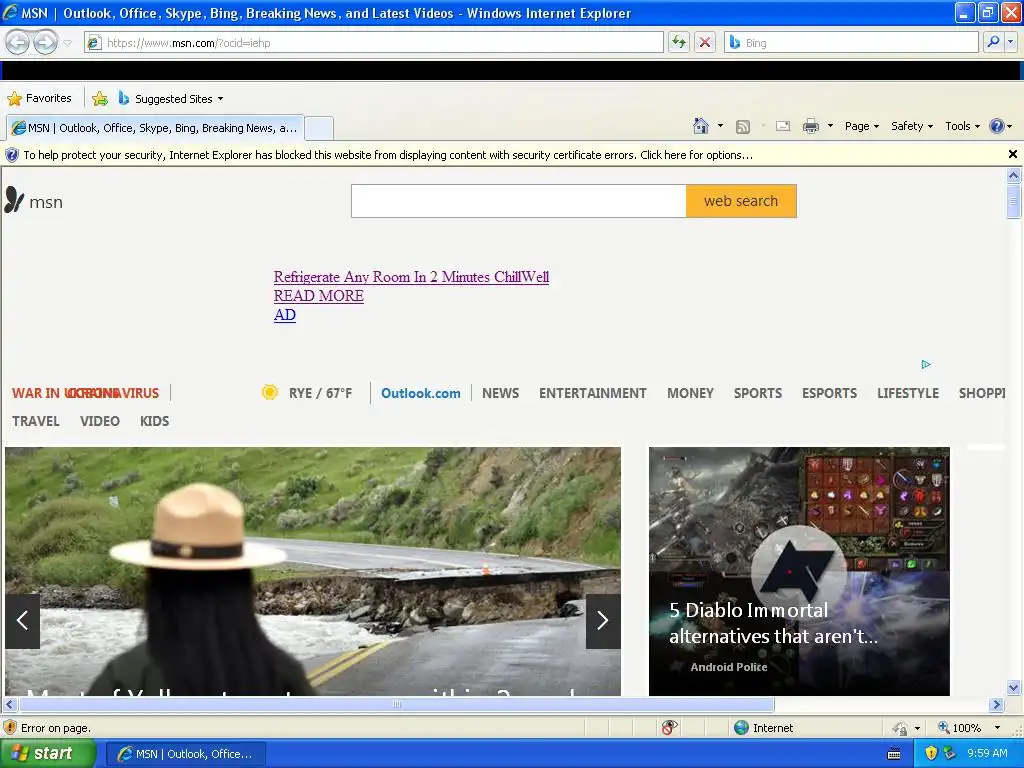Image resolution: width=1024 pixels, height=768 pixels.
Task: Go to the ESPORTS section
Action: [x=829, y=393]
